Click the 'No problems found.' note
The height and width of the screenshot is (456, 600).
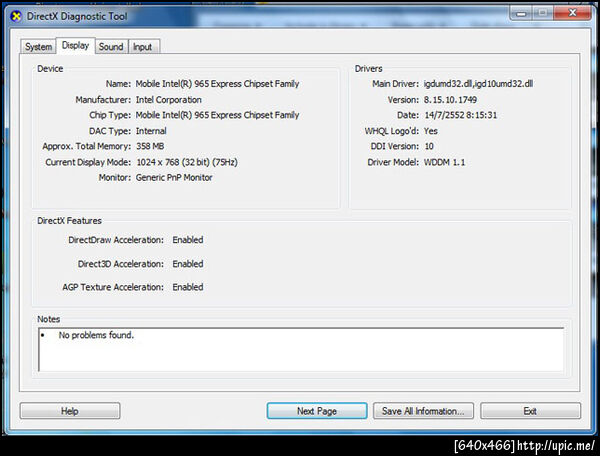(96, 335)
